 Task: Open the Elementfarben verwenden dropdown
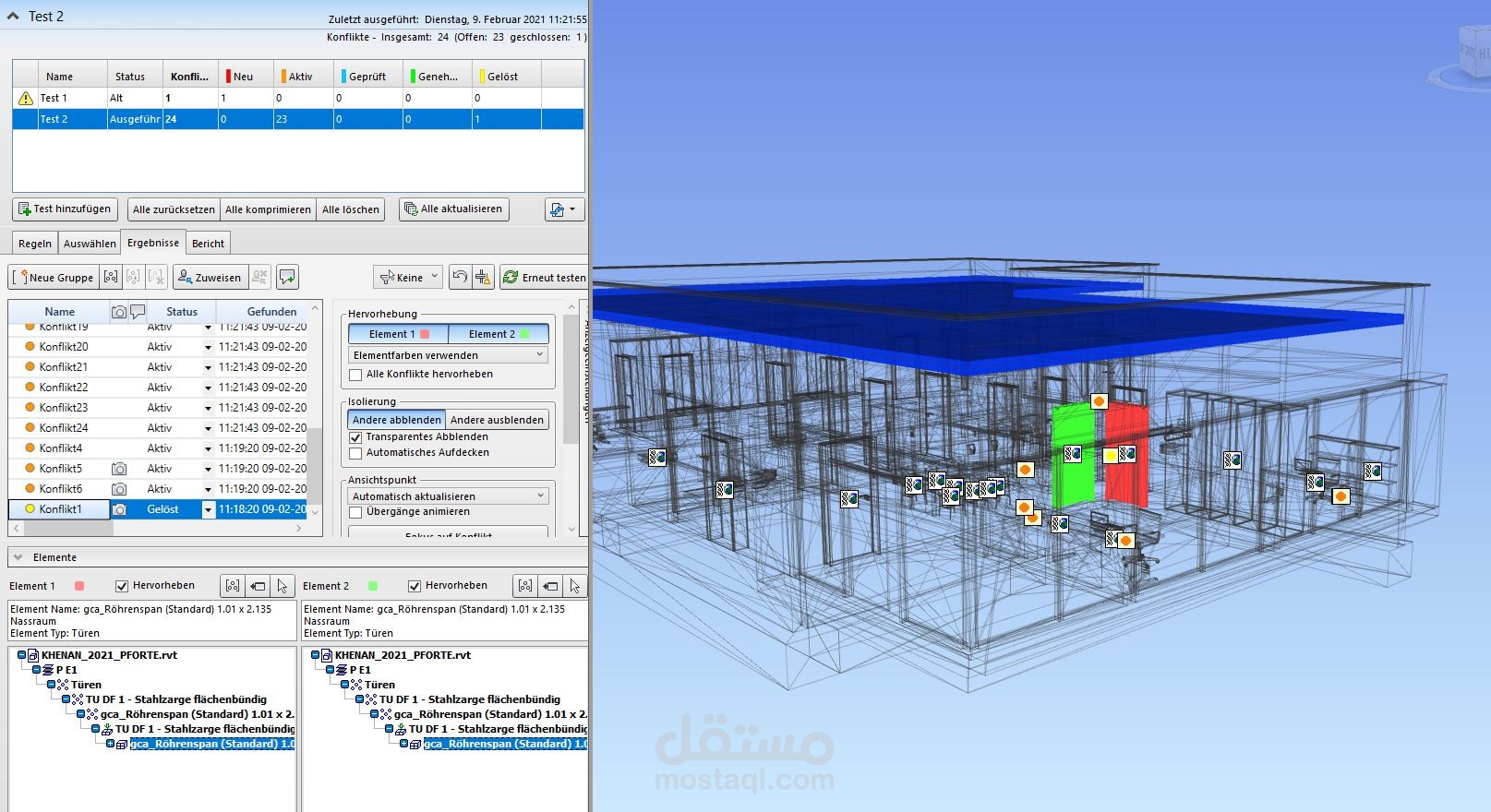click(x=449, y=355)
